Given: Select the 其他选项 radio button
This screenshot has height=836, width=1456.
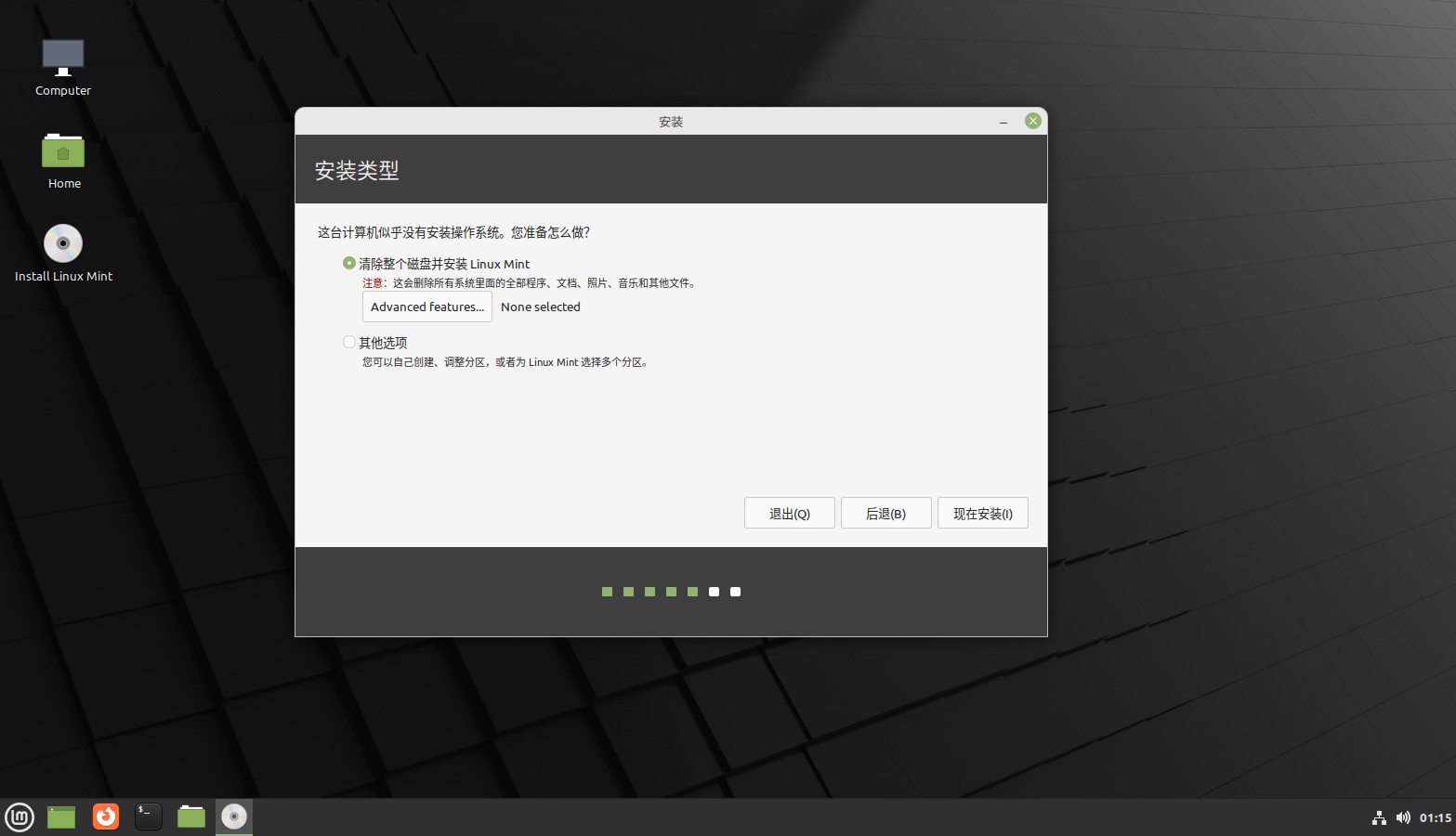Looking at the screenshot, I should click(x=349, y=342).
